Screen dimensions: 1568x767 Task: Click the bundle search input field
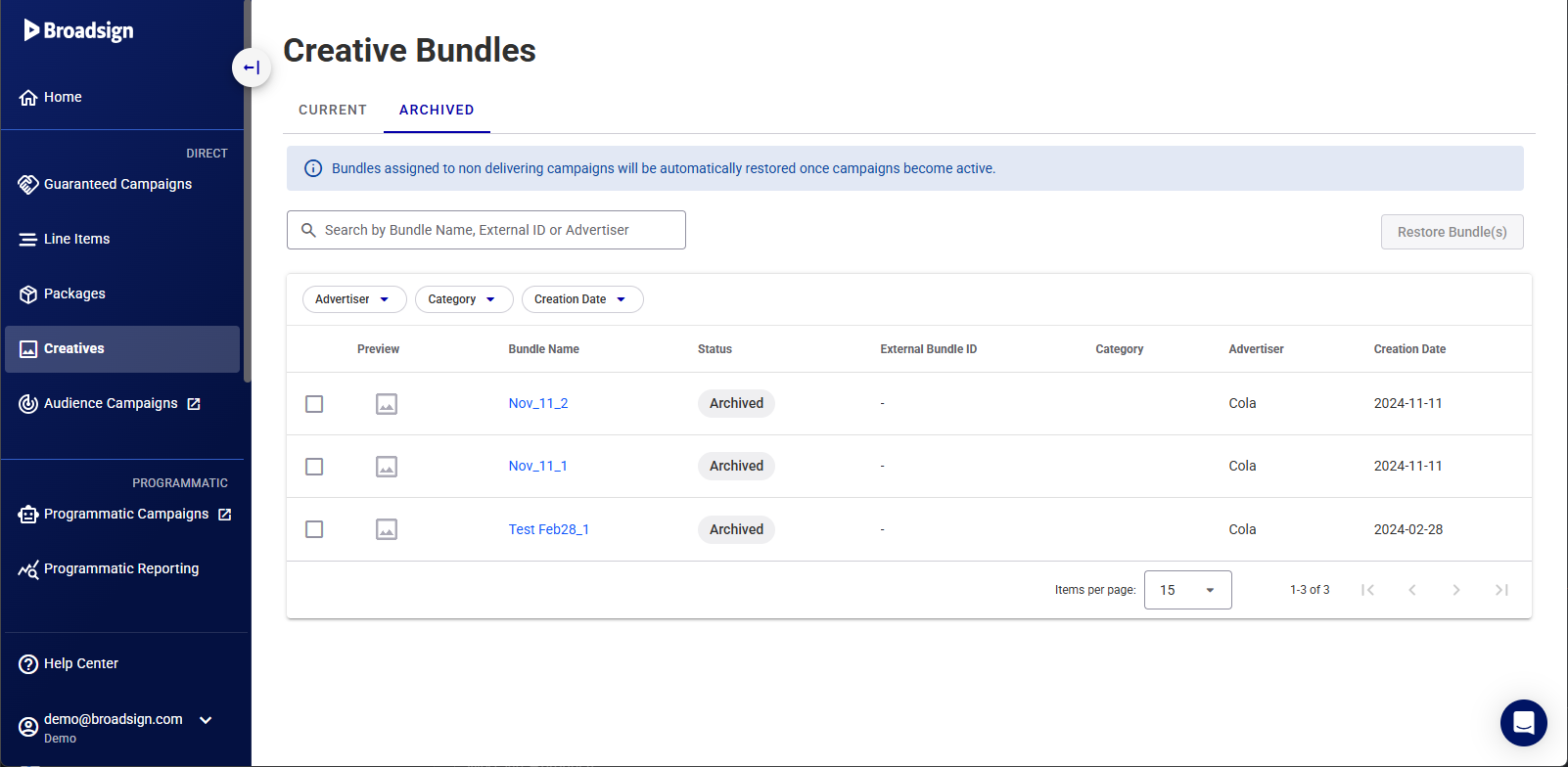(x=499, y=230)
